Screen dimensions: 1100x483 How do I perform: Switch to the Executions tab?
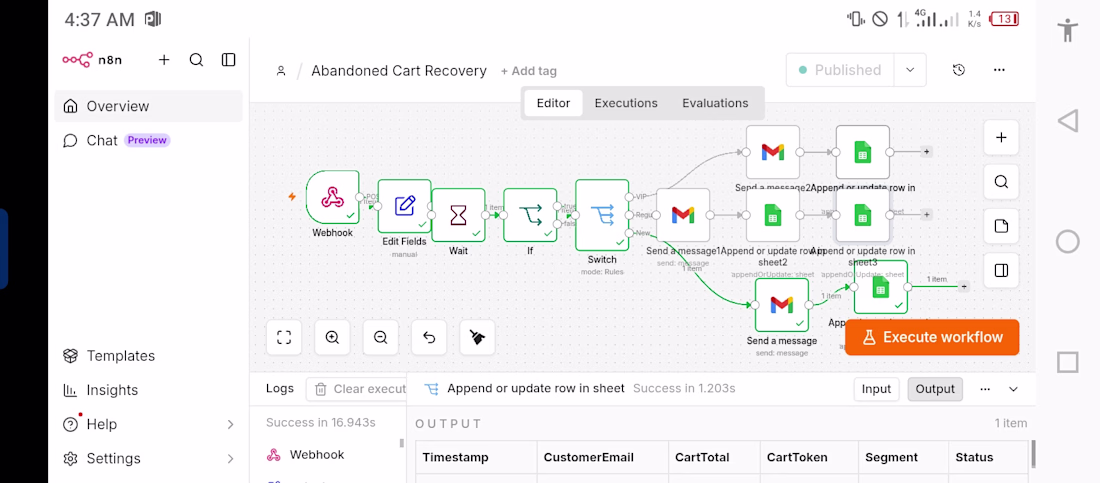tap(626, 103)
